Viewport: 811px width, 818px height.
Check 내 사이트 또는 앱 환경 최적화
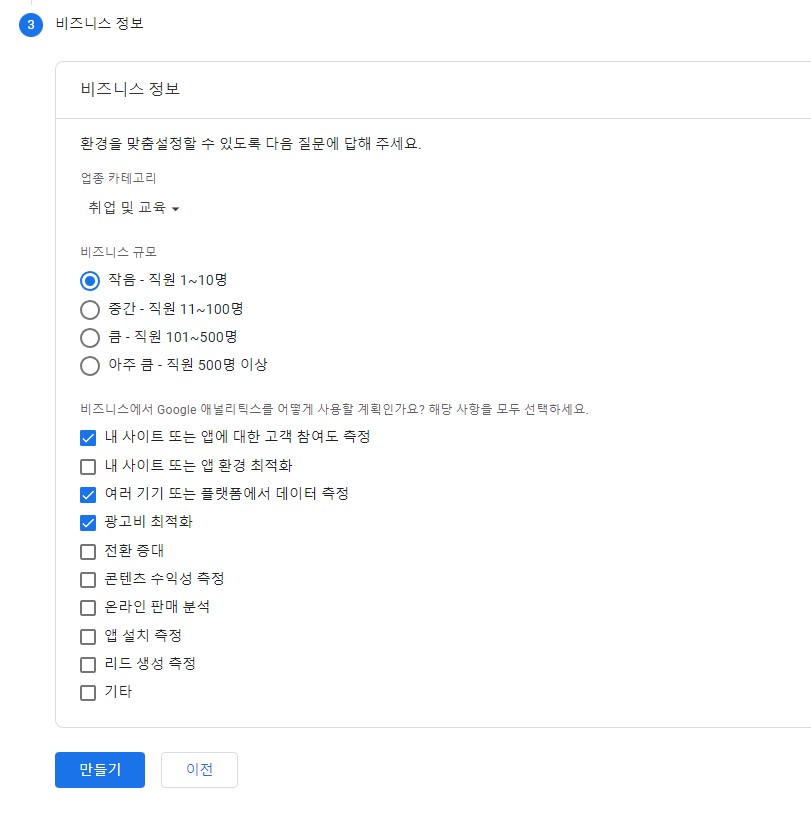88,465
